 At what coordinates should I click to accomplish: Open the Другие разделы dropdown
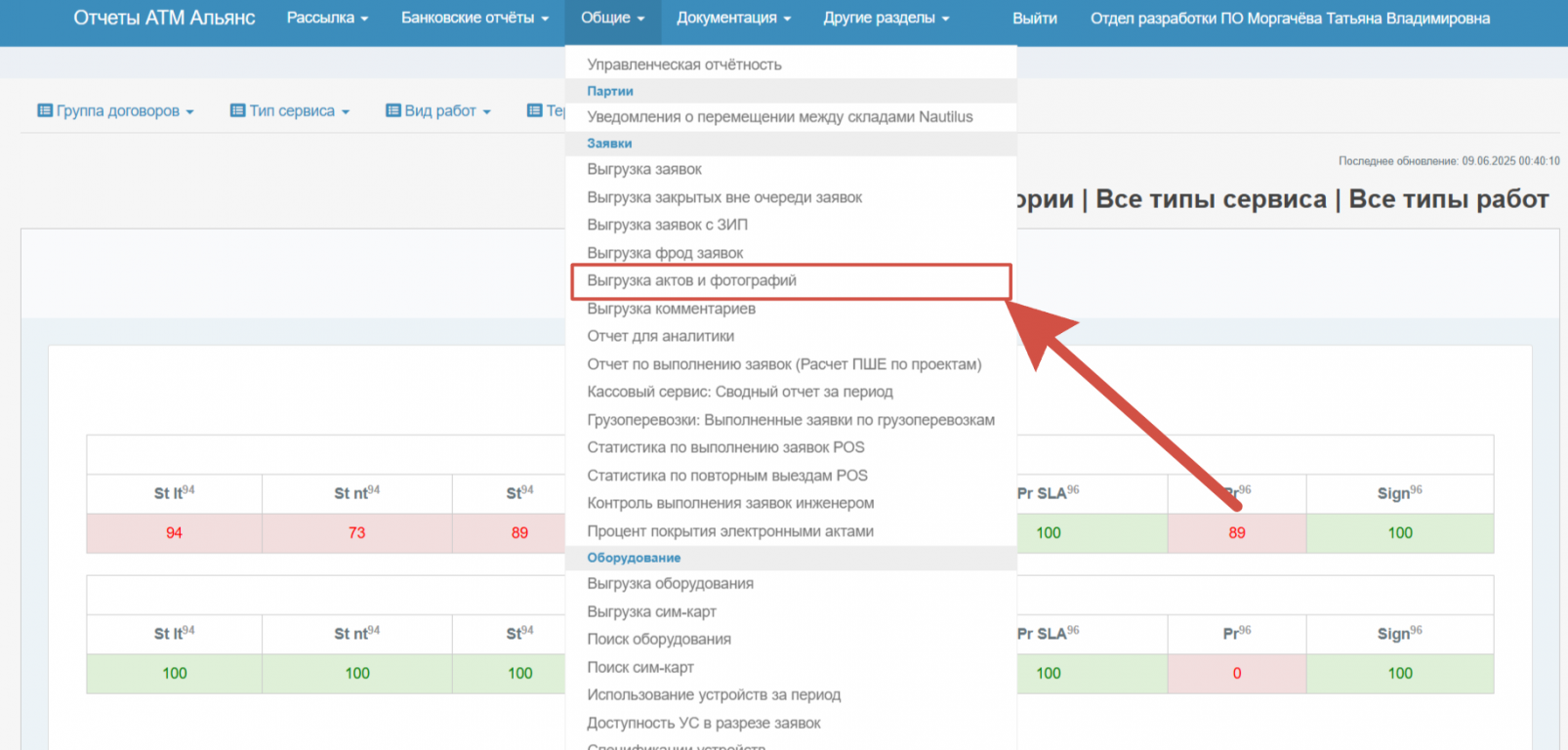click(x=886, y=18)
